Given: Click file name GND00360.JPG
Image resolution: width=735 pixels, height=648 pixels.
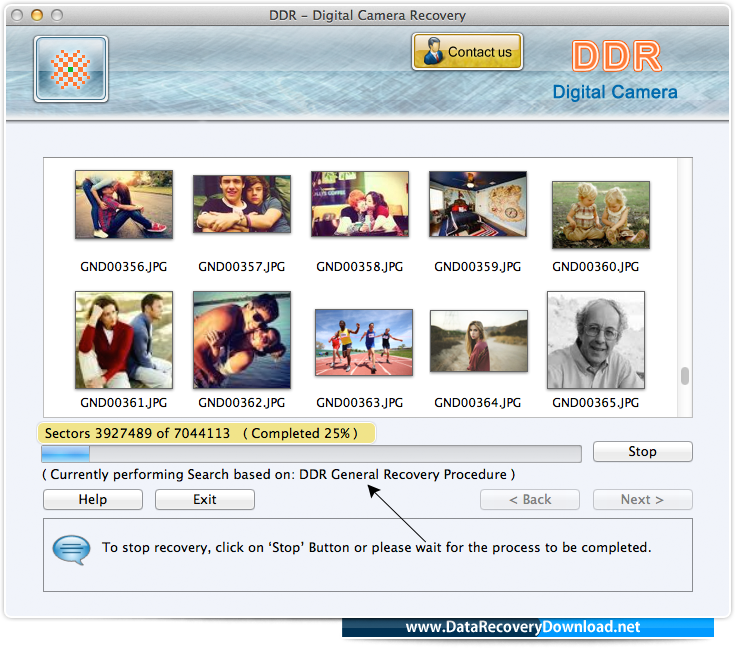Looking at the screenshot, I should coord(596,267).
